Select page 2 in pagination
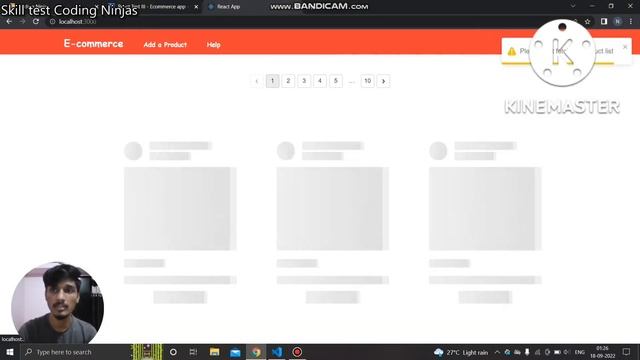 pyautogui.click(x=288, y=81)
